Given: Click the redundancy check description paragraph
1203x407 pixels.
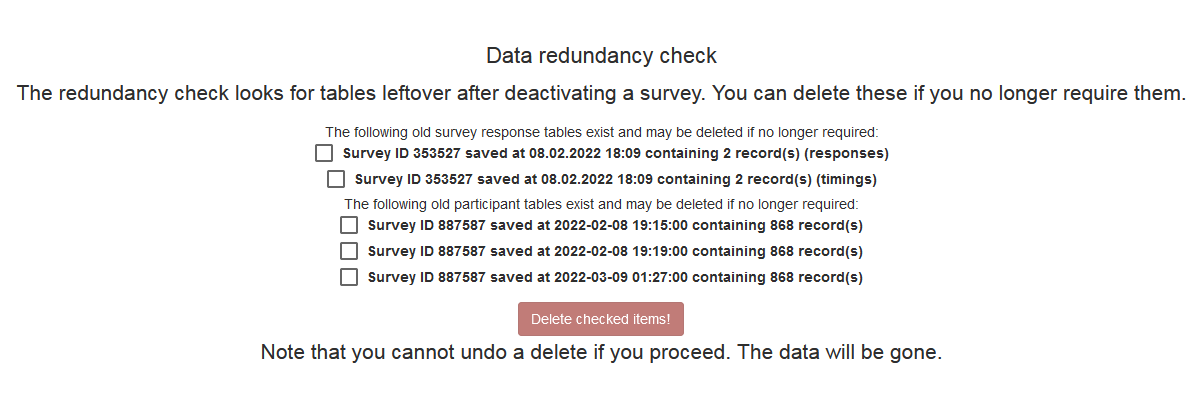Looking at the screenshot, I should point(601,94).
